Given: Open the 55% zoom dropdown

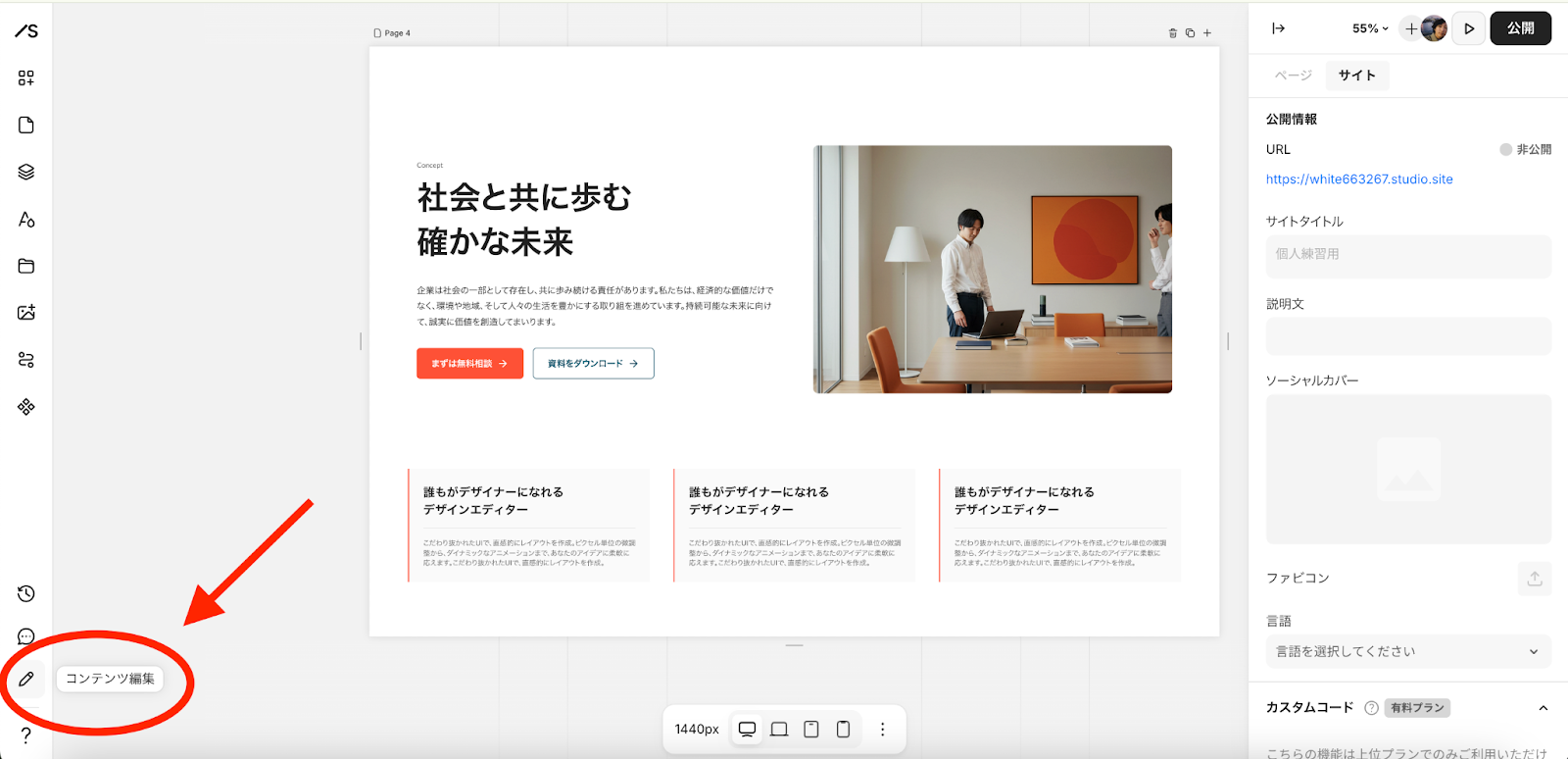Looking at the screenshot, I should 1370,28.
